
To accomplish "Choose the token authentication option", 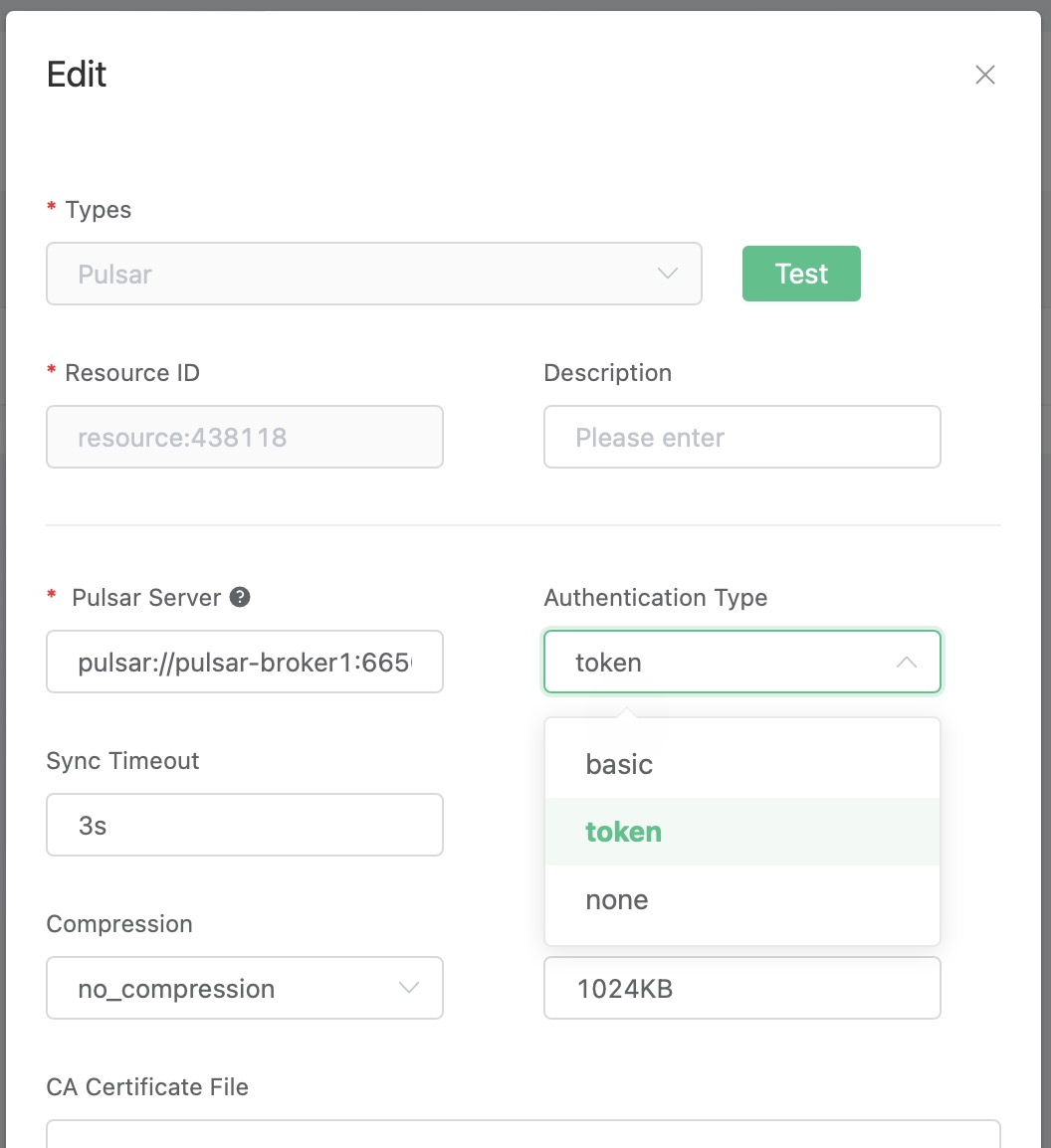I will (x=741, y=832).
